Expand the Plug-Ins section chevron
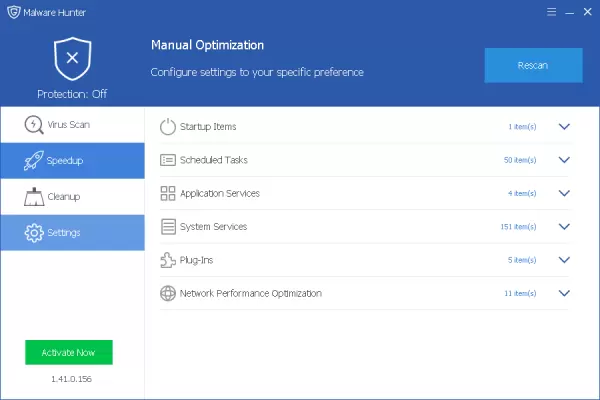This screenshot has height=400, width=600. (564, 260)
